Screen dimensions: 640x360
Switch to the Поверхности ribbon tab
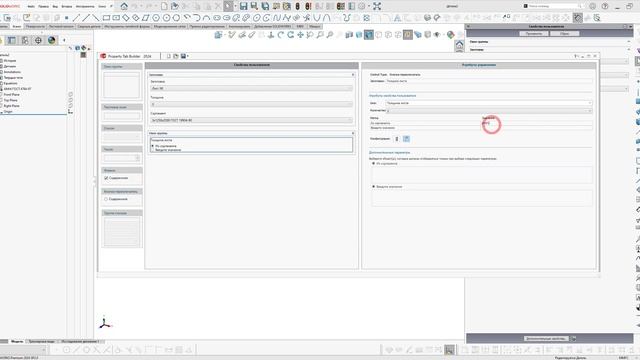pos(35,26)
